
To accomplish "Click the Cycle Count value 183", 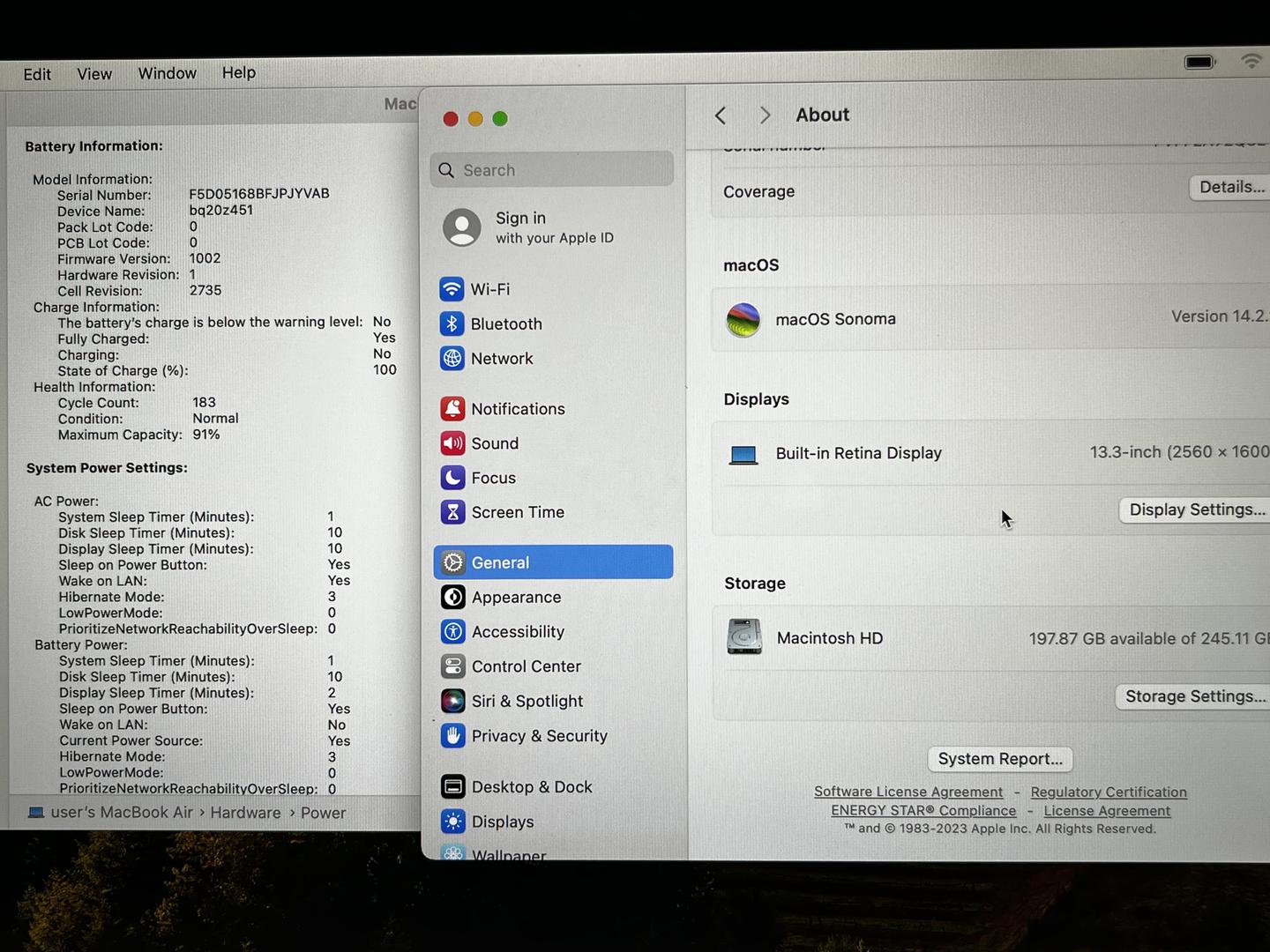I will click(x=204, y=402).
